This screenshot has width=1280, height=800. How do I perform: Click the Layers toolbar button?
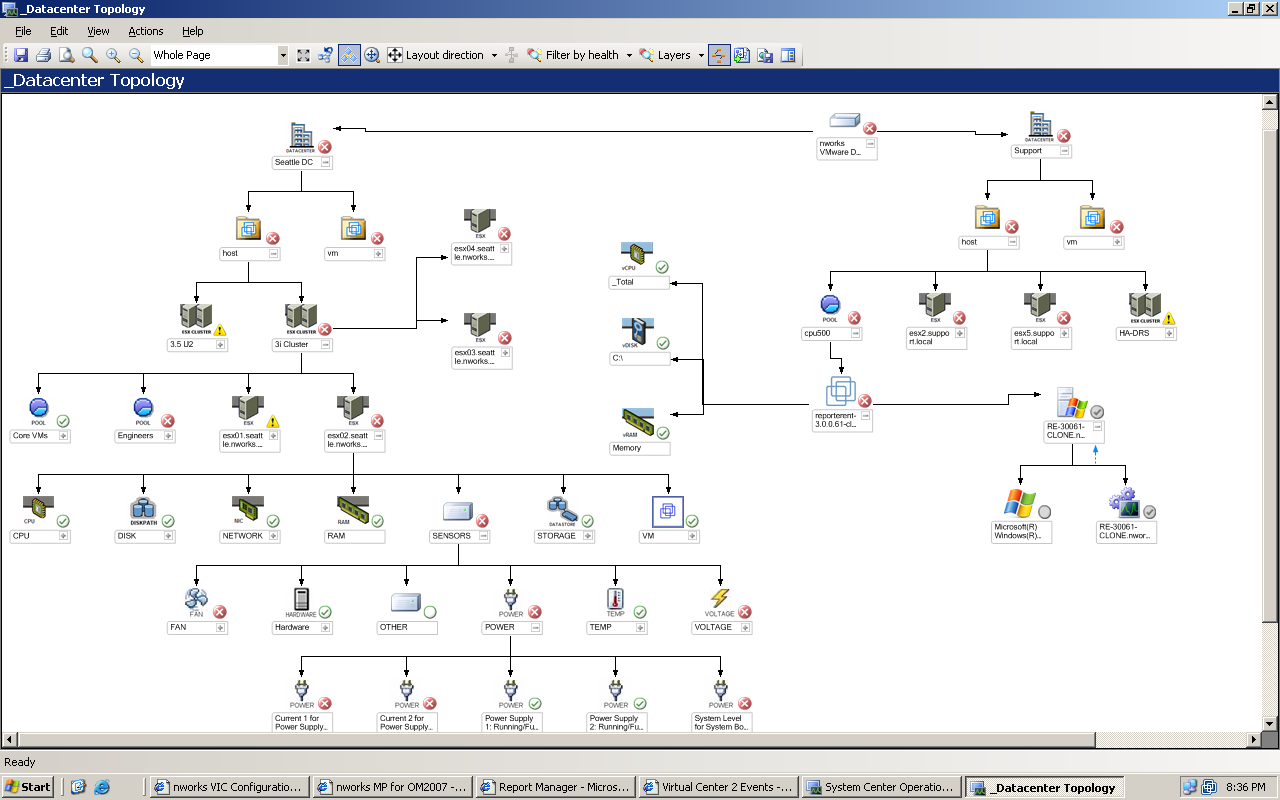[666, 55]
